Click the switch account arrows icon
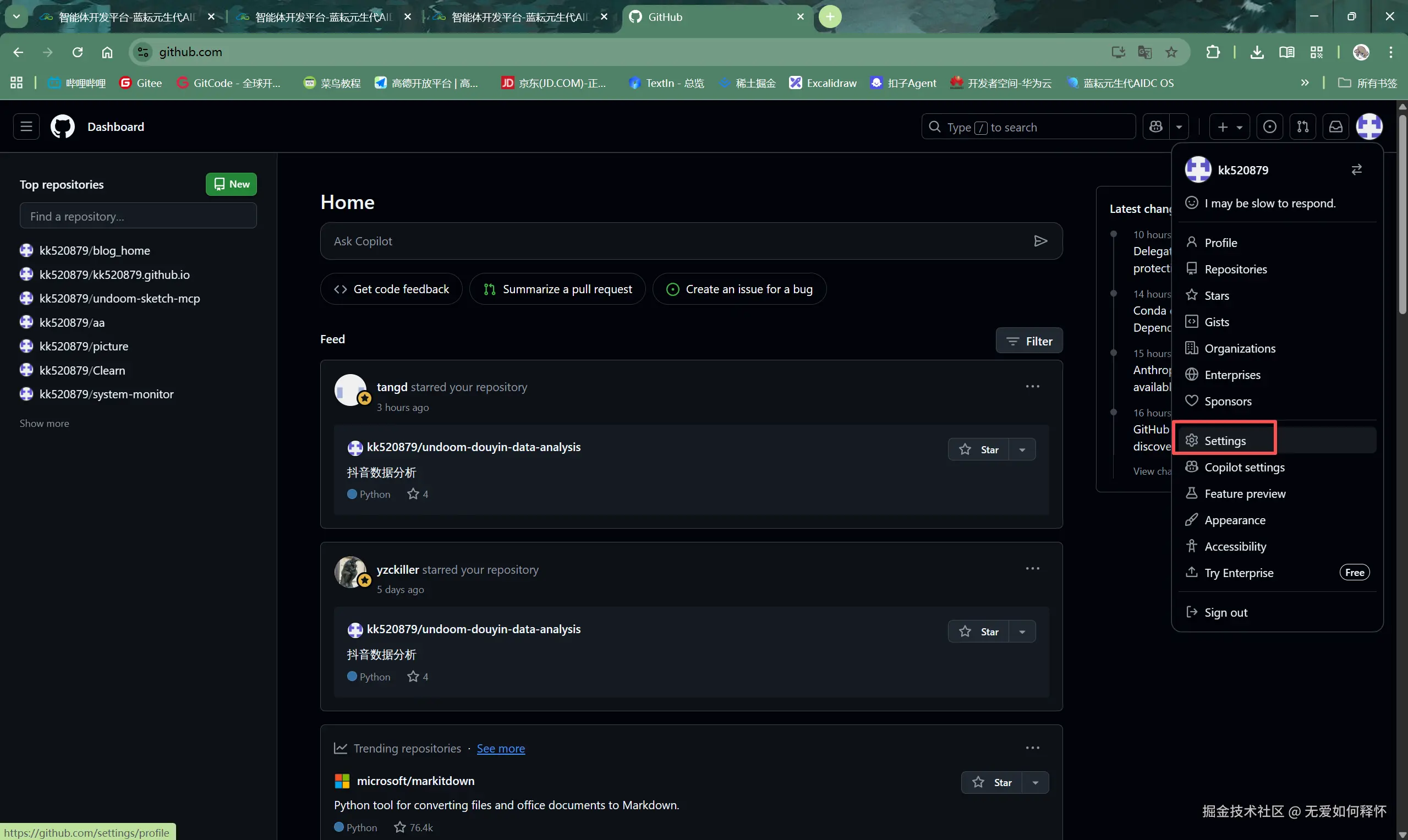1408x840 pixels. (x=1356, y=170)
